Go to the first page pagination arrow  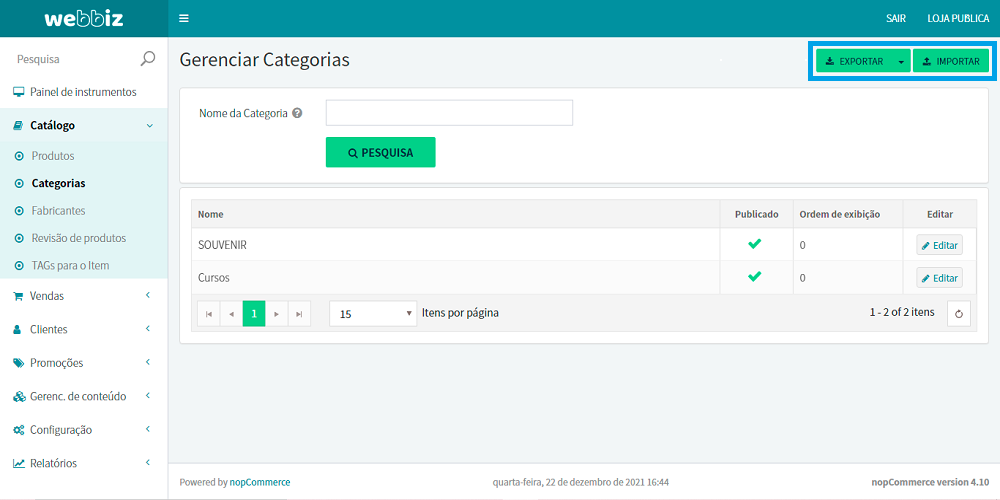click(209, 314)
